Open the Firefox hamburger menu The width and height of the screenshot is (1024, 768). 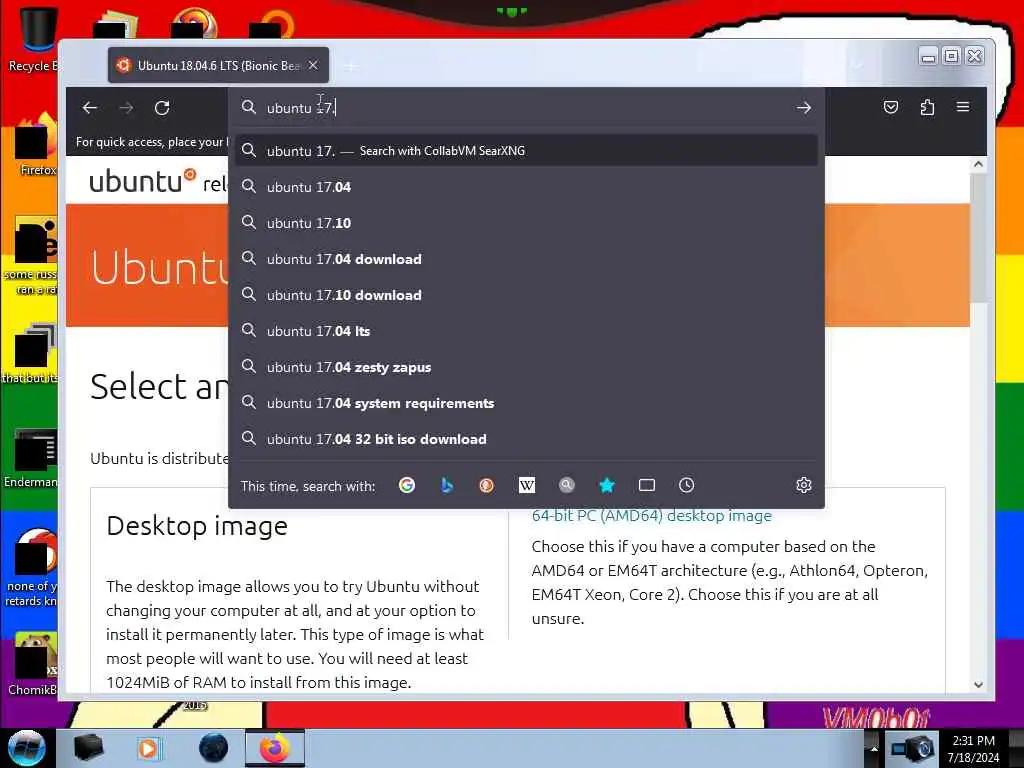(963, 107)
